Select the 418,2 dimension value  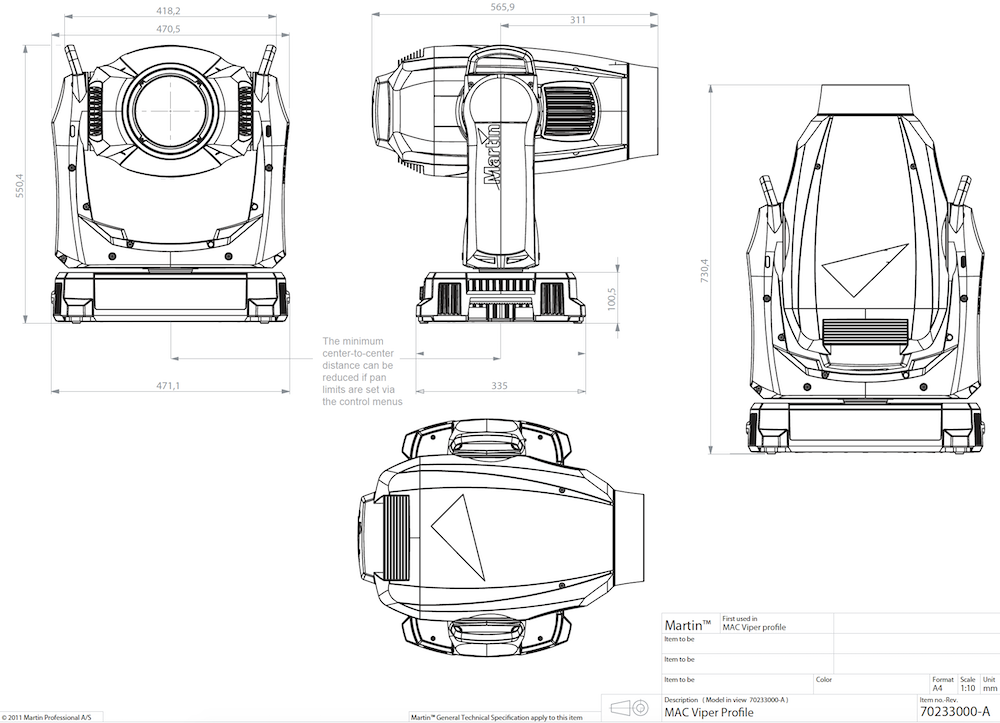(x=168, y=11)
